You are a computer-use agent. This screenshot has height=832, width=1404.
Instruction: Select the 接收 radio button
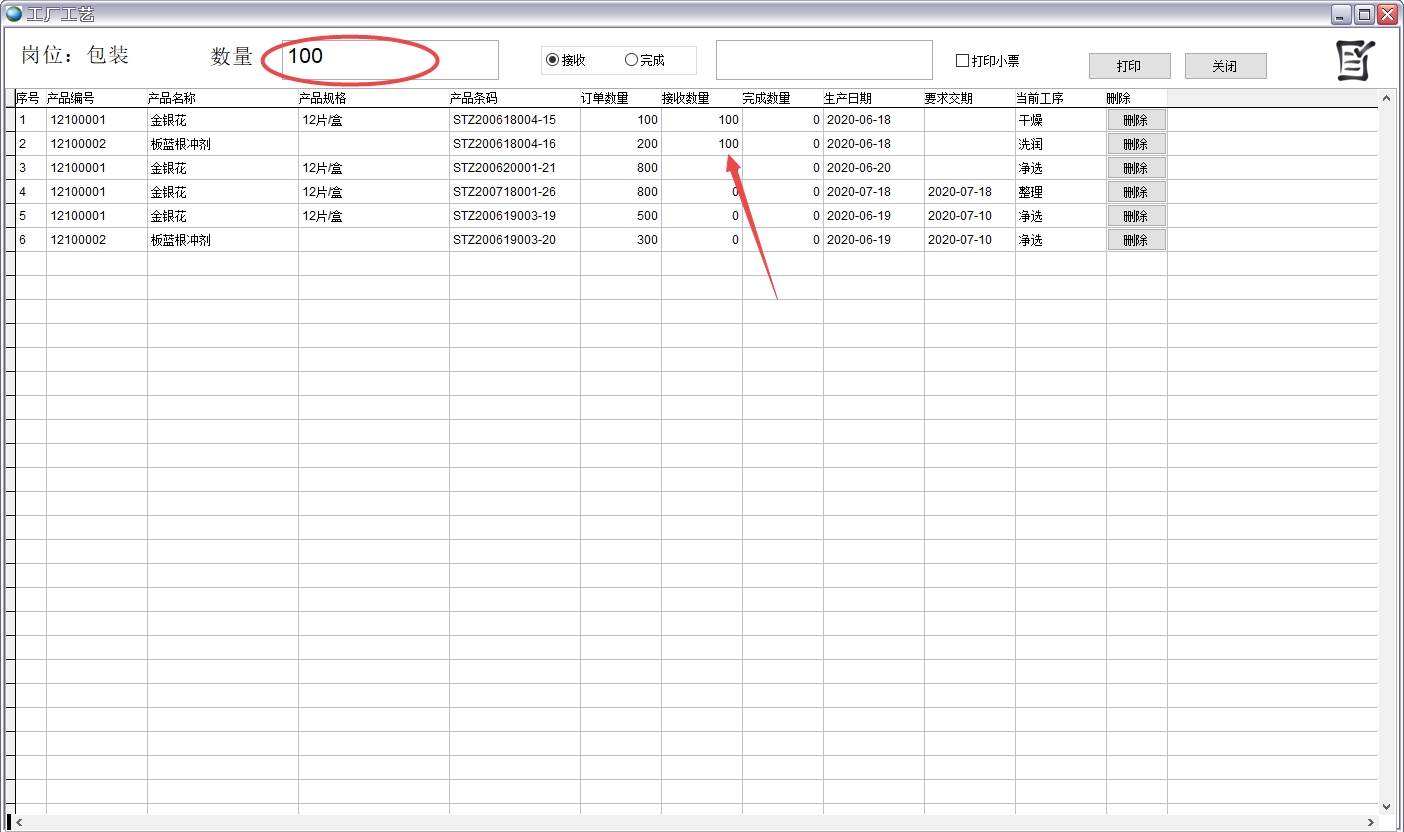(552, 60)
